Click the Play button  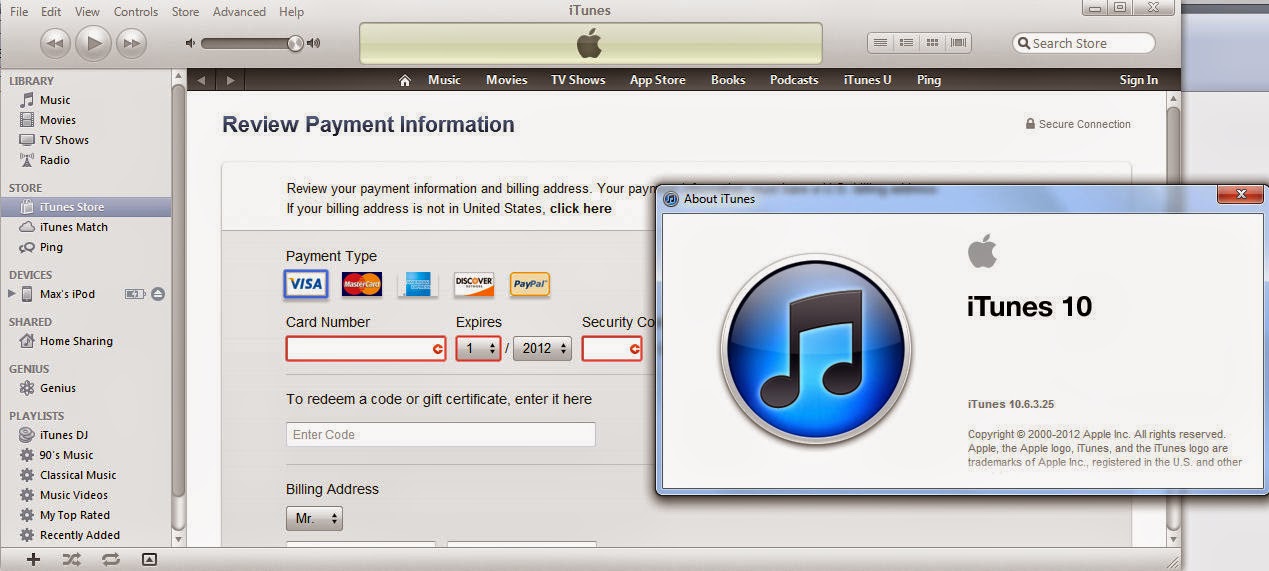pyautogui.click(x=94, y=42)
